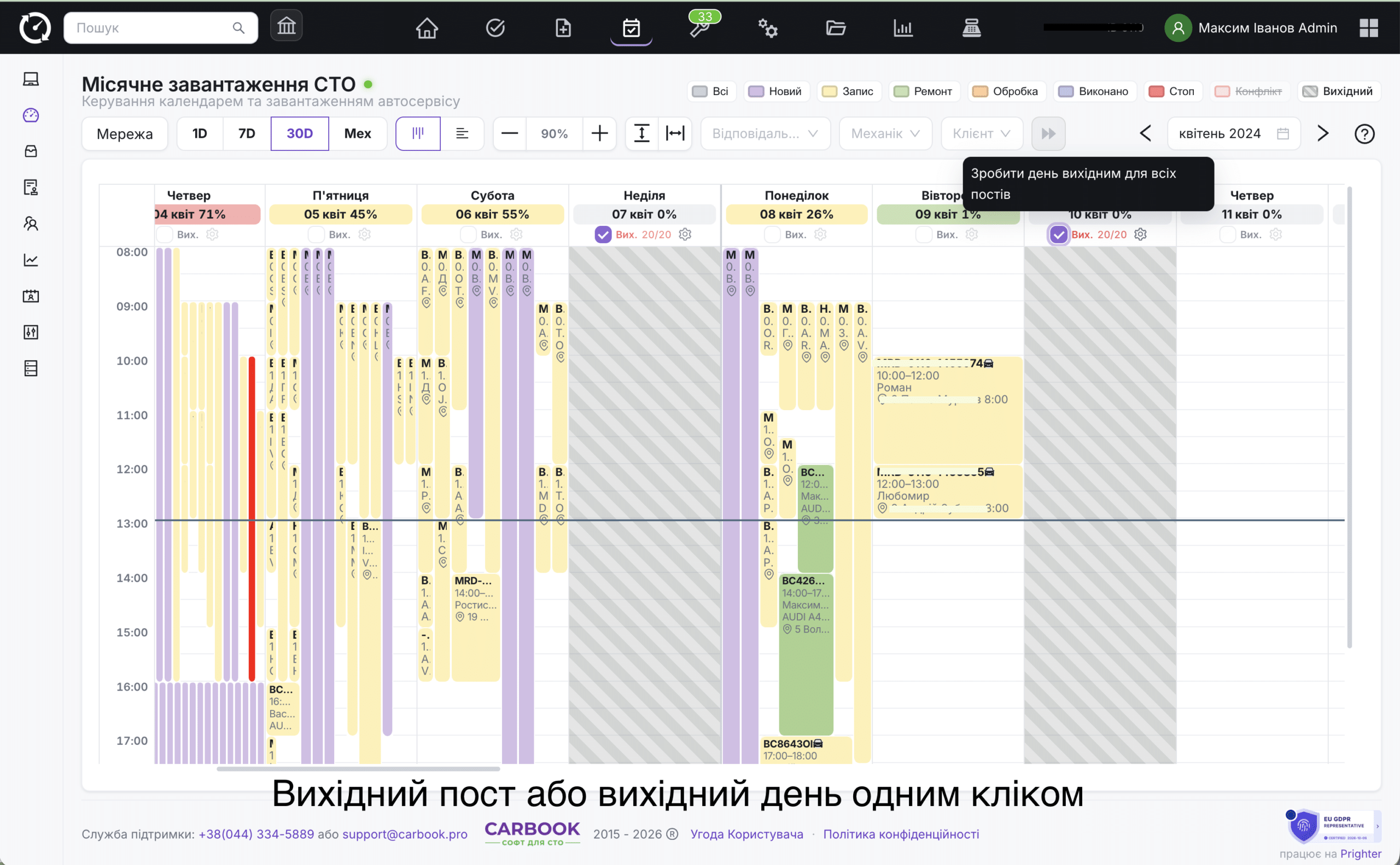
Task: Go to next month arrow
Action: (1323, 134)
